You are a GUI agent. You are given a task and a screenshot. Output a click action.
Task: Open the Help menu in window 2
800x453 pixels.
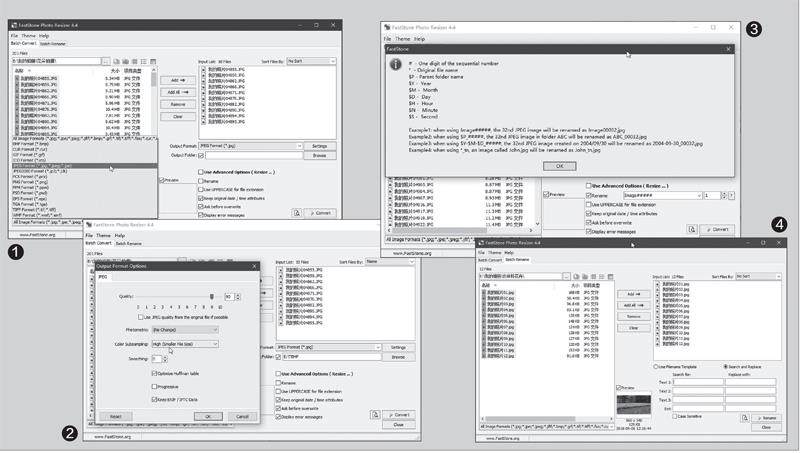(x=120, y=236)
